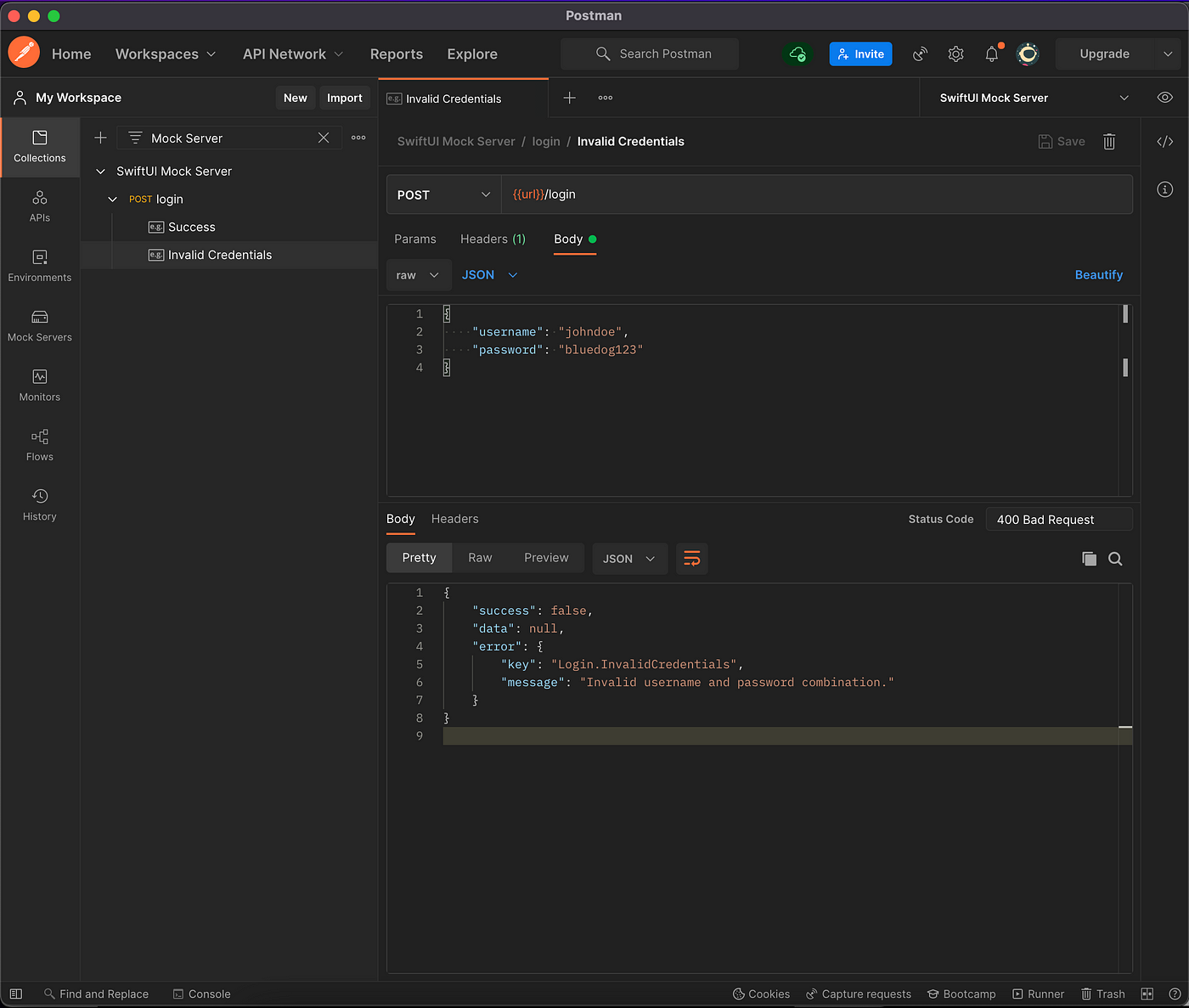This screenshot has height=1008, width=1189.
Task: Open the capture requests satellite icon in header
Action: coord(920,54)
